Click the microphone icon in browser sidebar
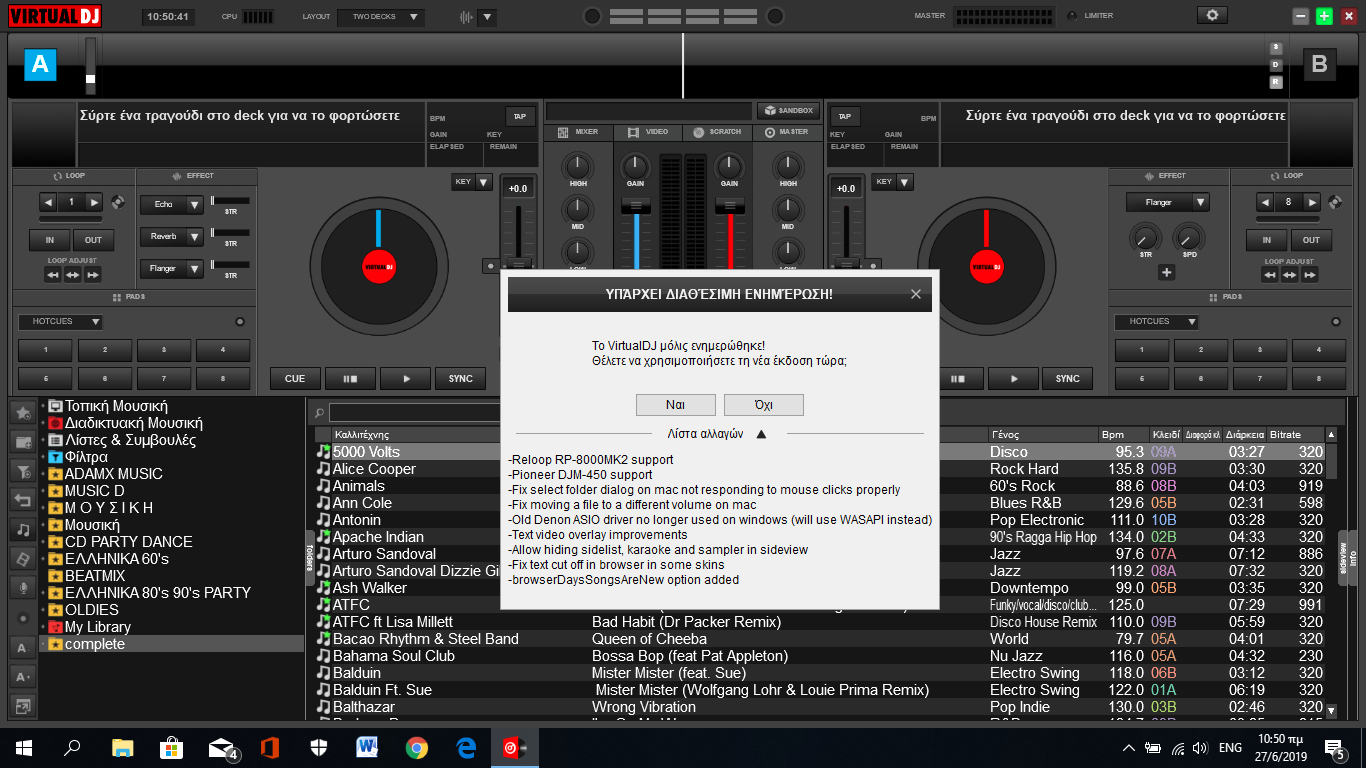The height and width of the screenshot is (768, 1366). point(23,586)
